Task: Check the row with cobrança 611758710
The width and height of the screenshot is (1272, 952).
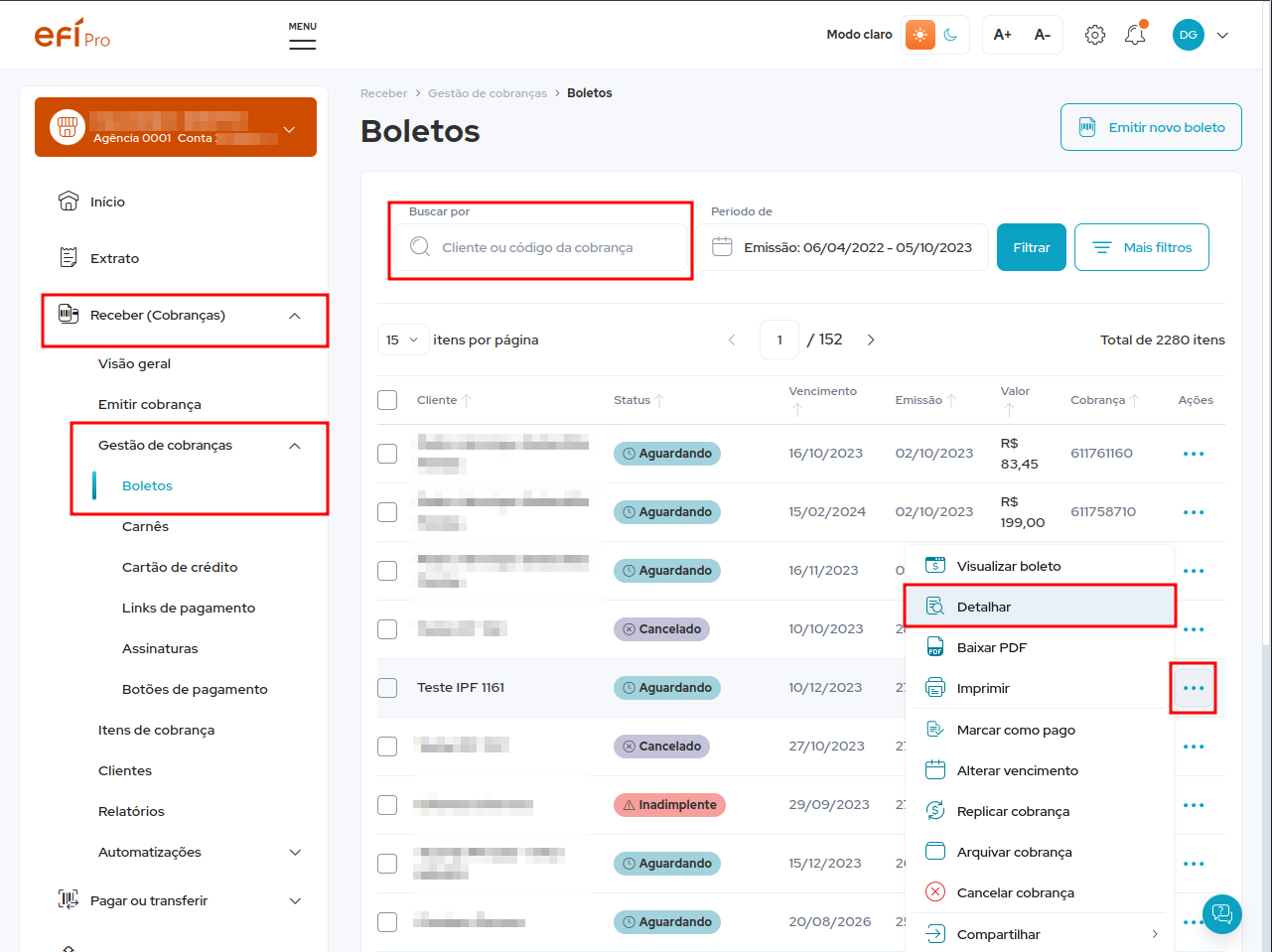Action: tap(387, 512)
